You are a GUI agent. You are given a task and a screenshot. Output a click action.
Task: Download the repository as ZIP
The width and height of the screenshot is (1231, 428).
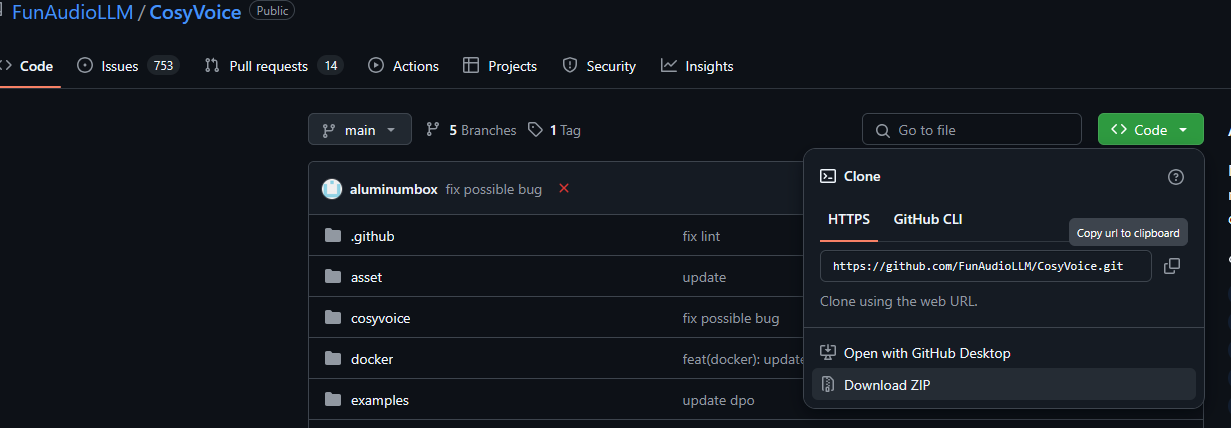(1004, 385)
